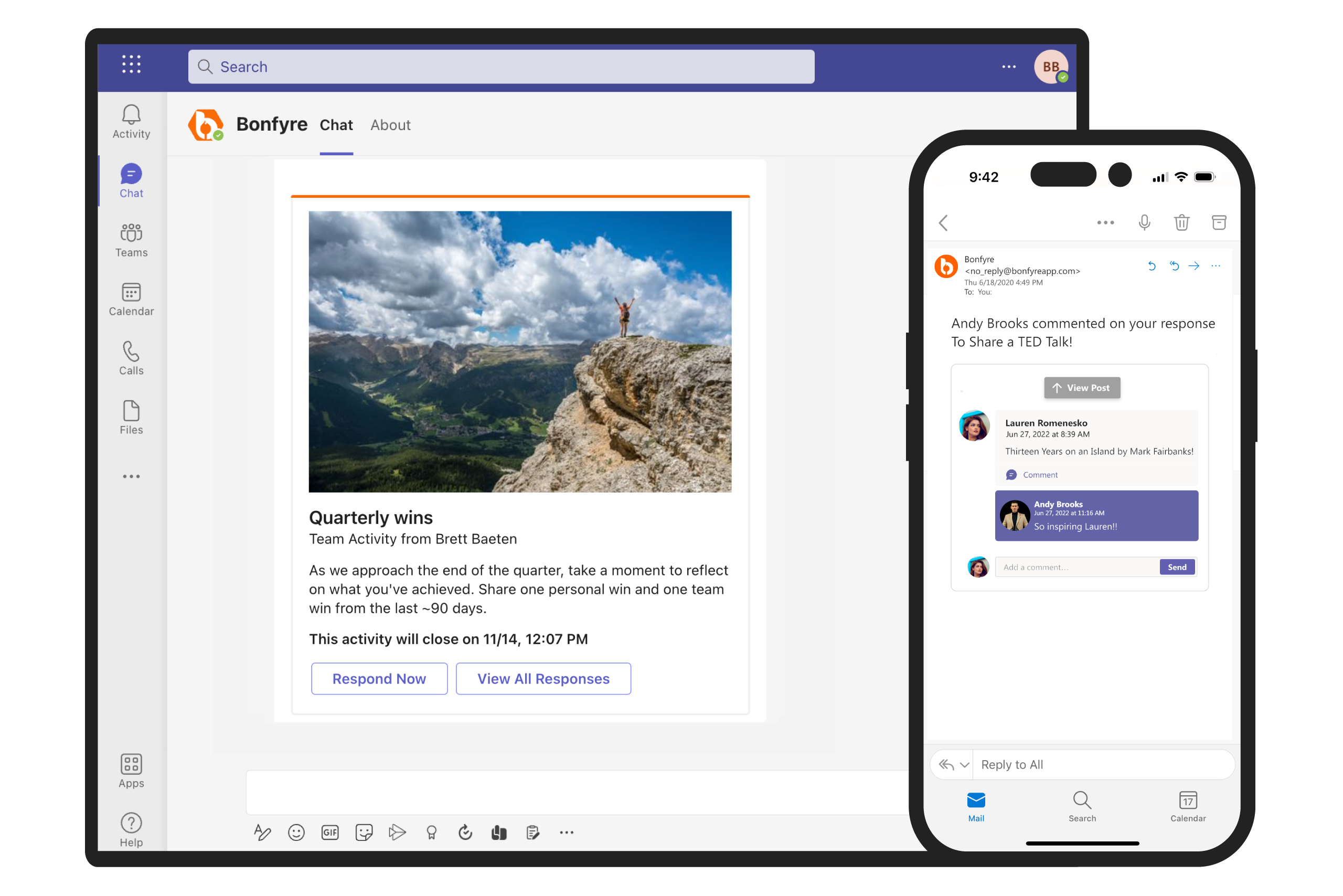Click the Respond Now button
Viewport: 1343px width, 896px height.
point(379,678)
